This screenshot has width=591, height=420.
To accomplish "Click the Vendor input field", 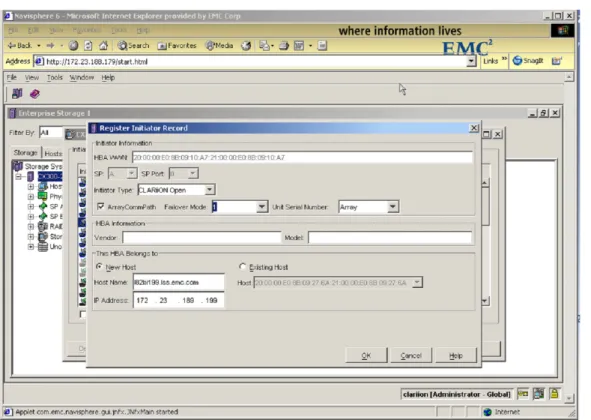I will click(202, 238).
